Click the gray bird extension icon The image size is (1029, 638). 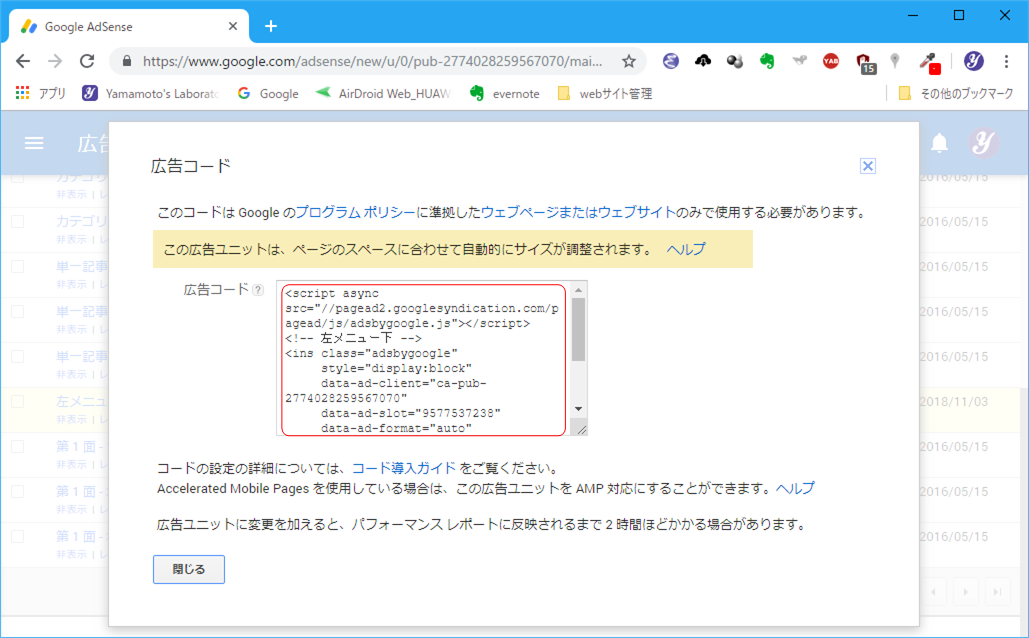799,61
